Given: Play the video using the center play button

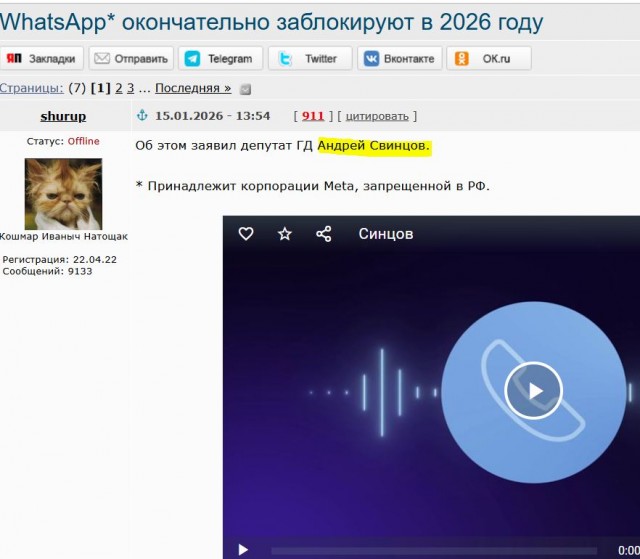Looking at the screenshot, I should point(533,391).
